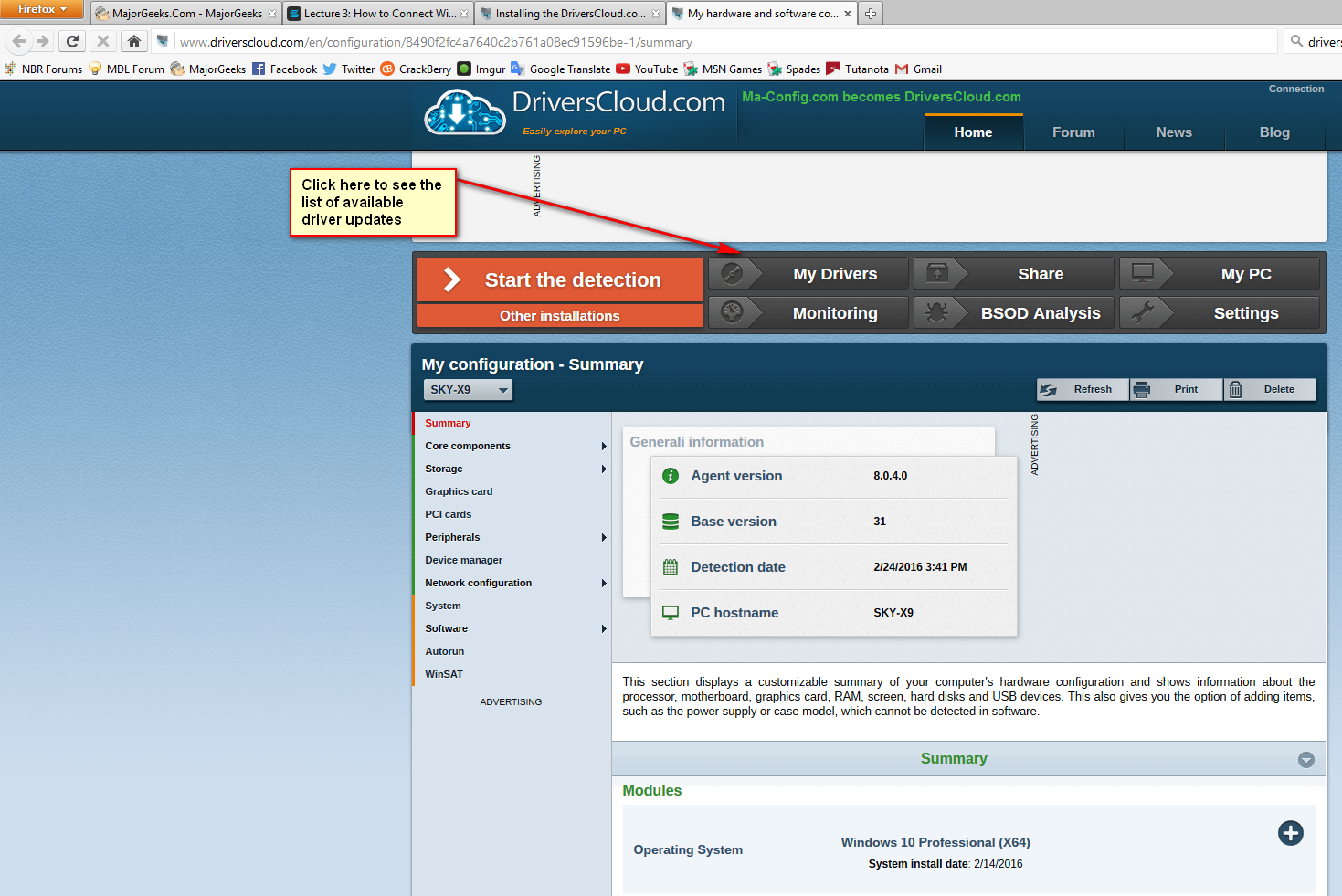Open the Google Translate bookmark
This screenshot has height=896, width=1342.
pos(560,69)
